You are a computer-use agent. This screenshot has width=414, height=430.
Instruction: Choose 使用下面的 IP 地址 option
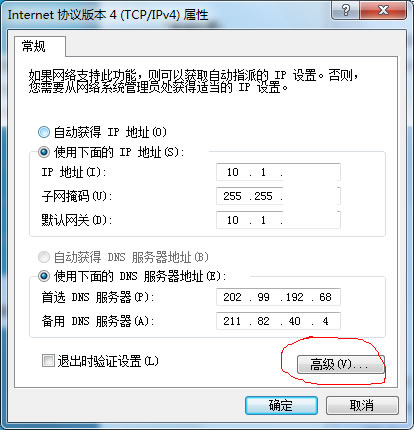(x=44, y=152)
